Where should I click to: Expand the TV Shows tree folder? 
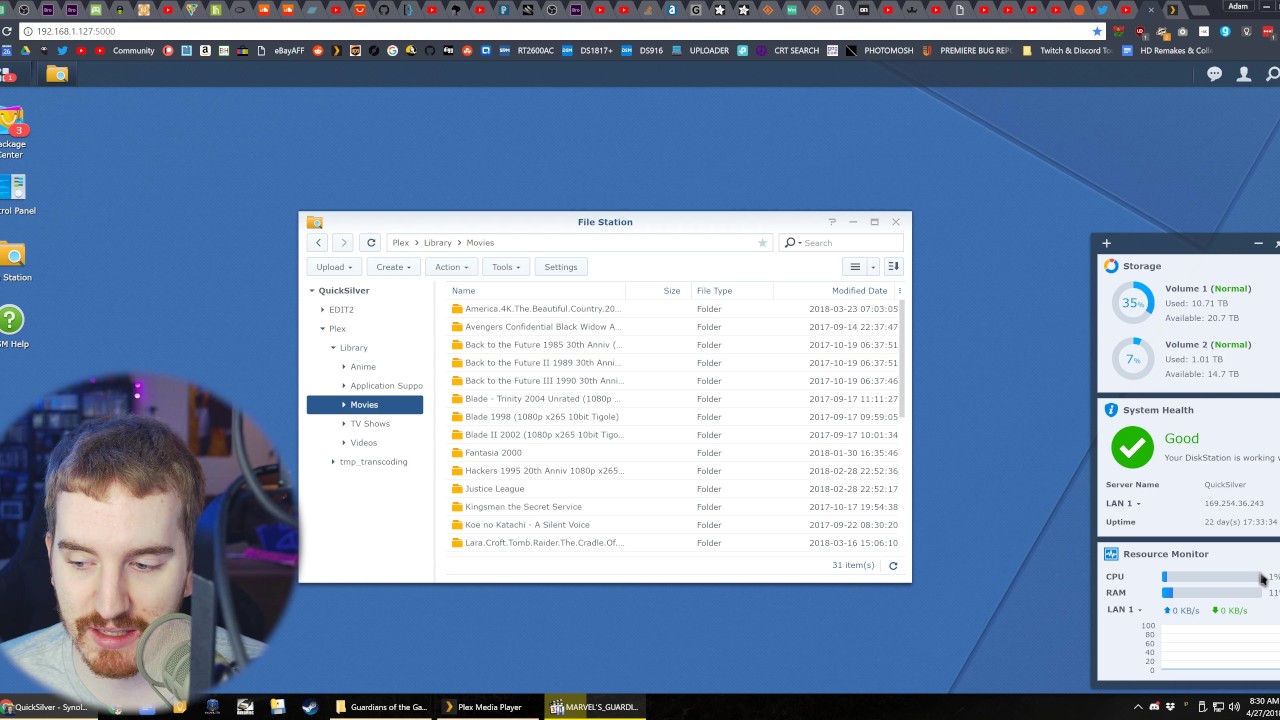coord(344,424)
